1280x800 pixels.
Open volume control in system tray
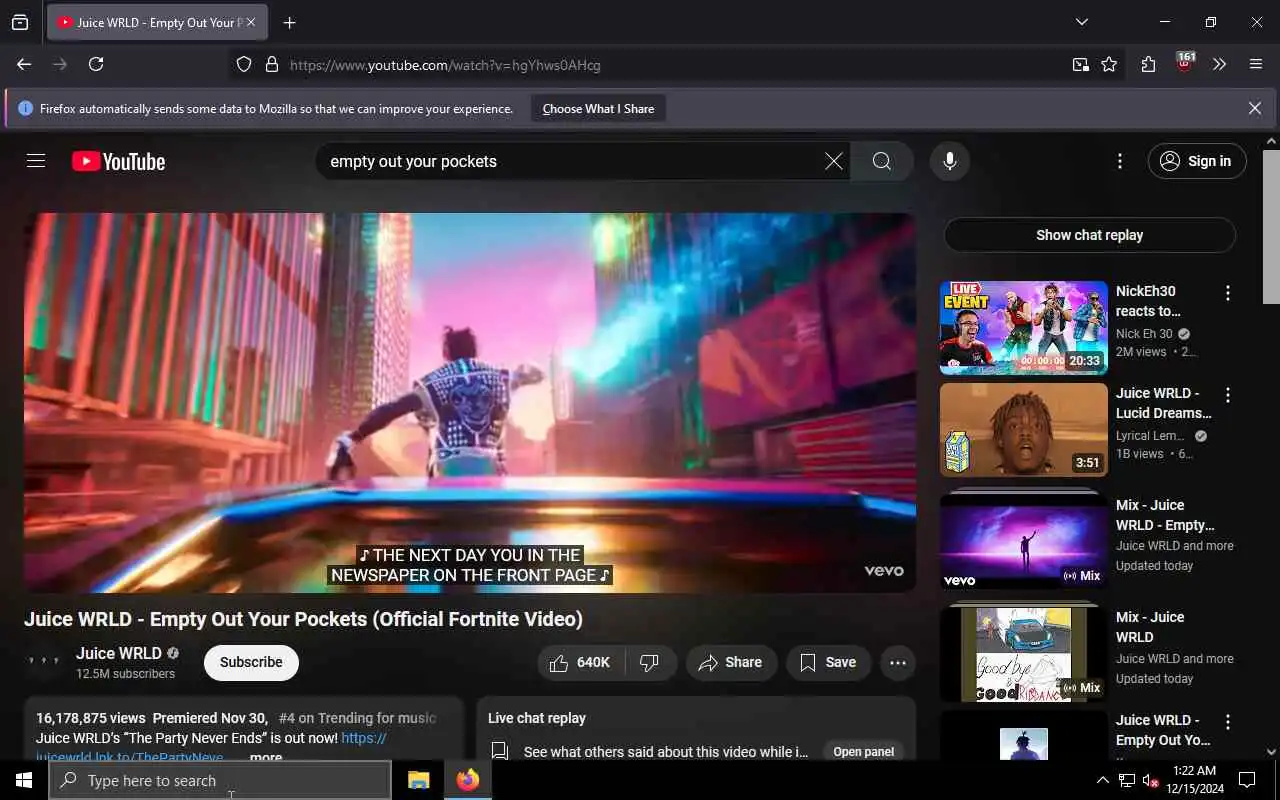pyautogui.click(x=1150, y=780)
